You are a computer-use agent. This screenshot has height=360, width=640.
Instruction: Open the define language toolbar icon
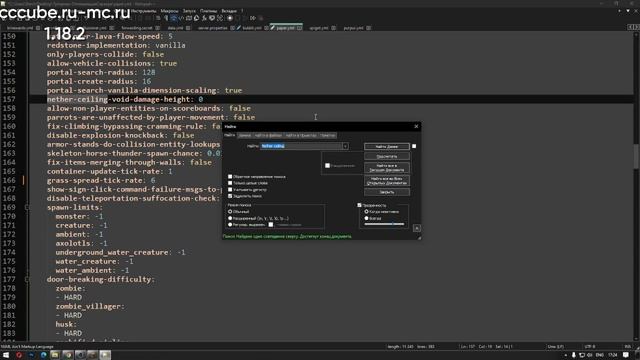(x=181, y=18)
